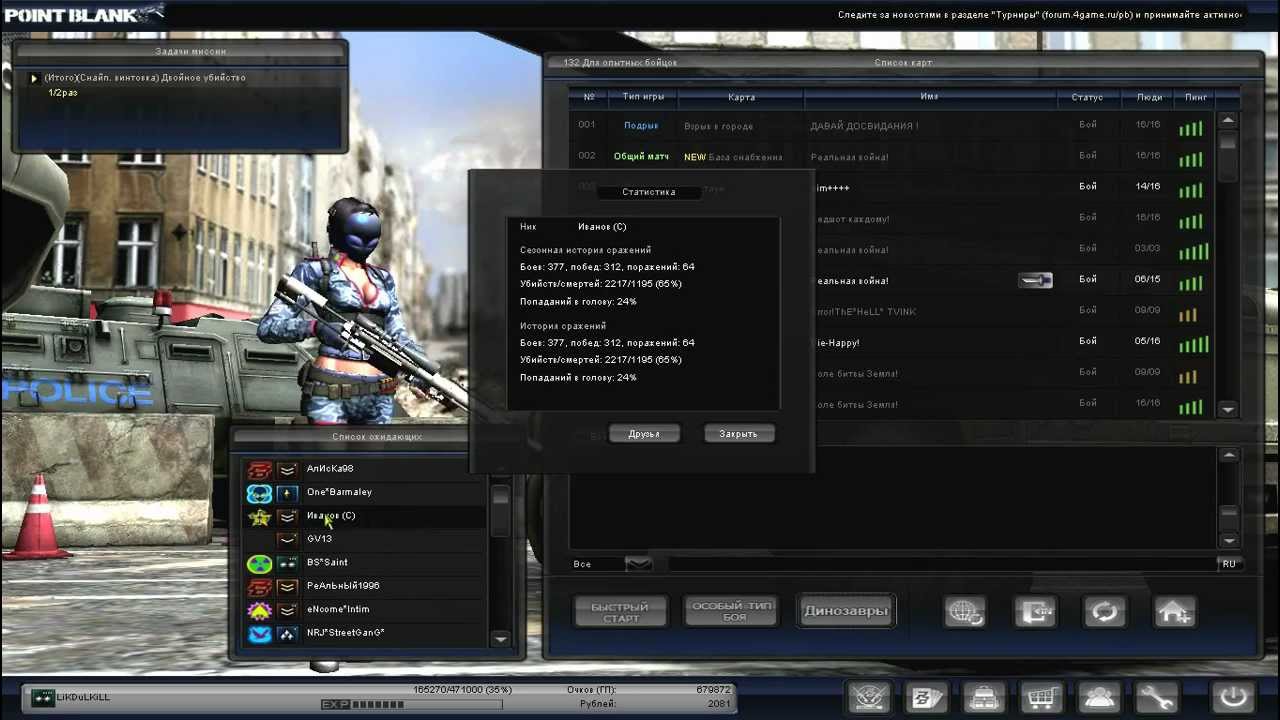The height and width of the screenshot is (720, 1280).
Task: Click the Друзья button in statistics
Action: 644,434
